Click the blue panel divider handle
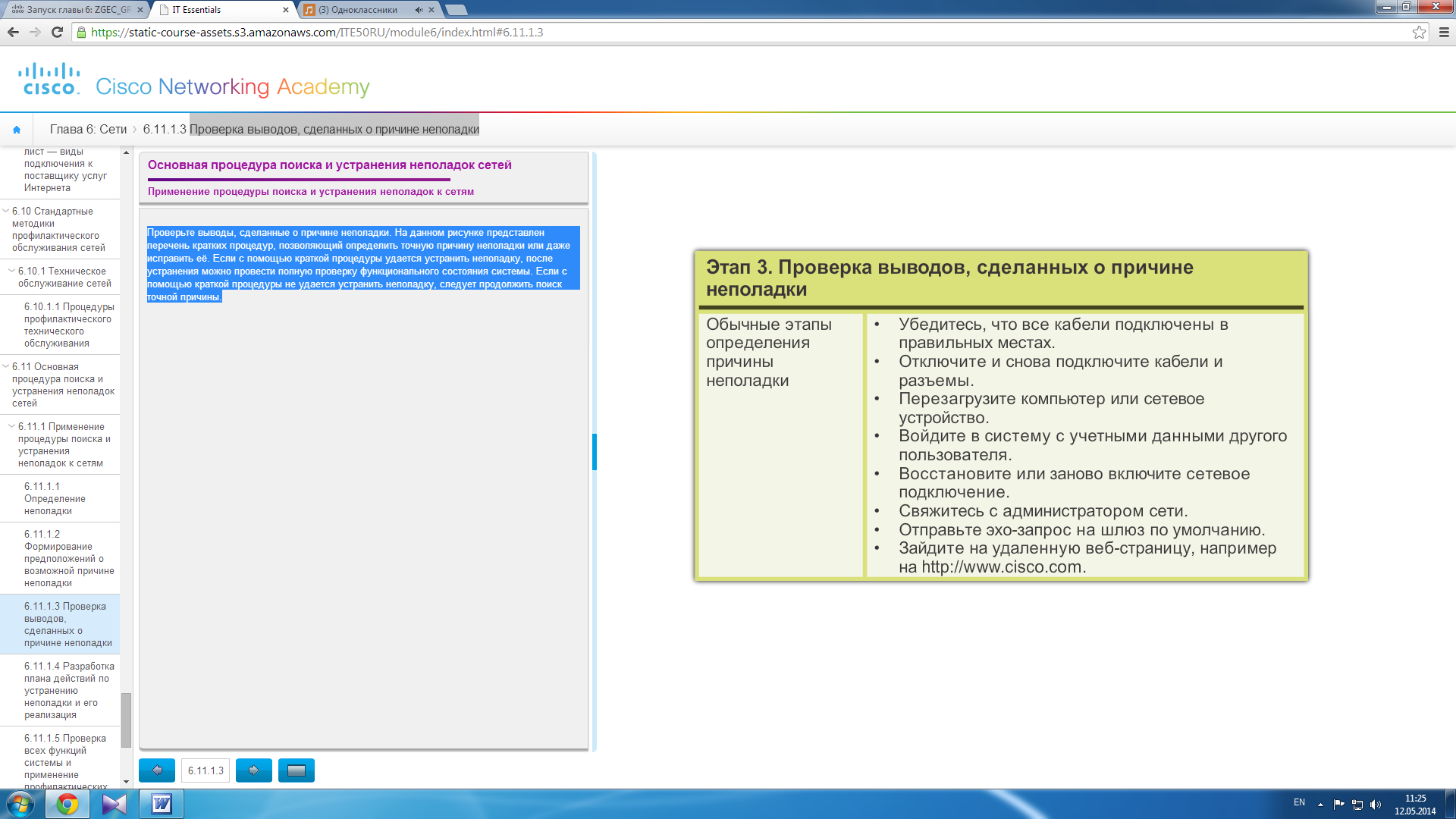Screen dimensions: 1456x819 tap(595, 452)
